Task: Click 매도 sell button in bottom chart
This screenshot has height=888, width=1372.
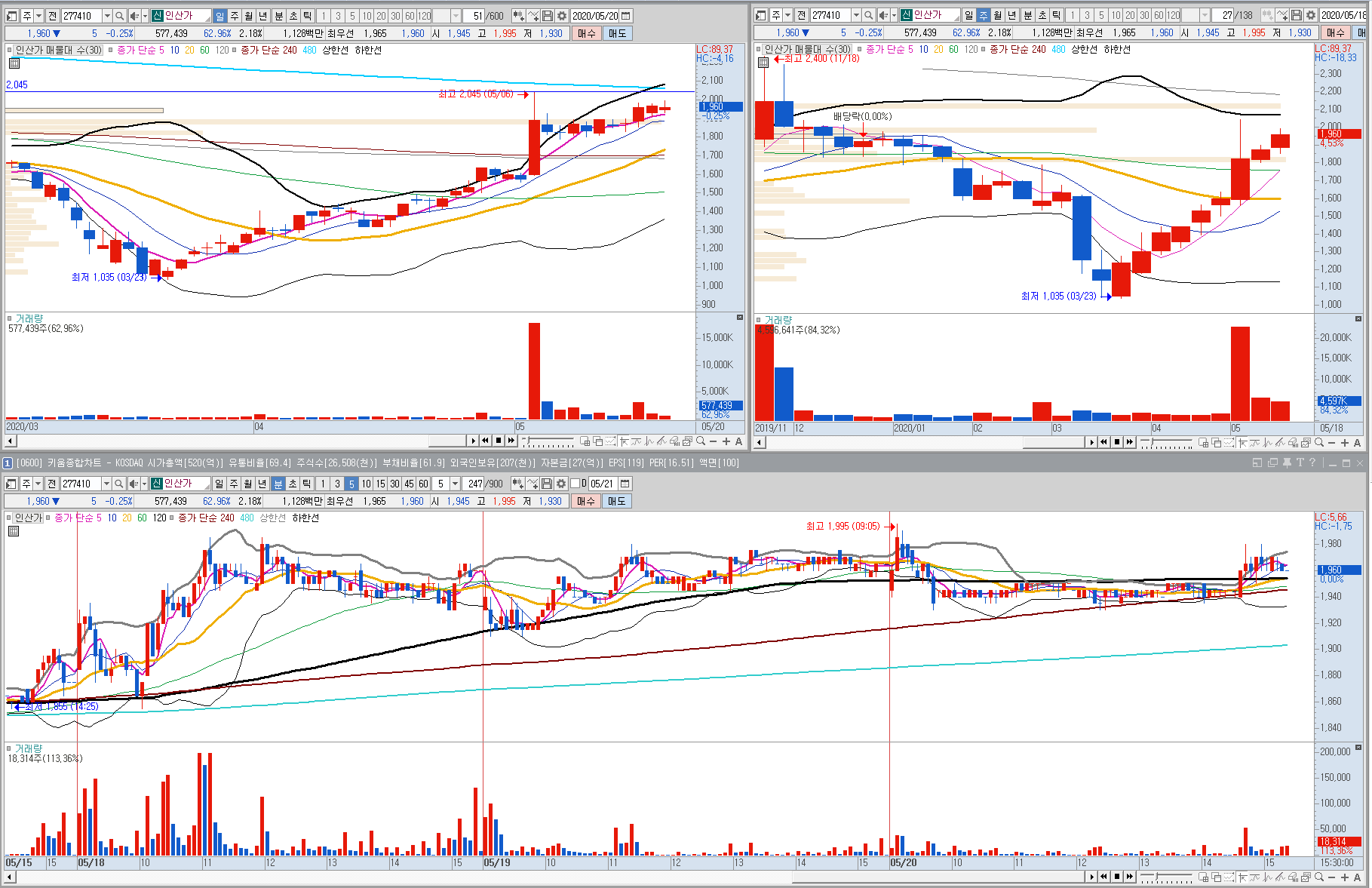Action: 616,501
